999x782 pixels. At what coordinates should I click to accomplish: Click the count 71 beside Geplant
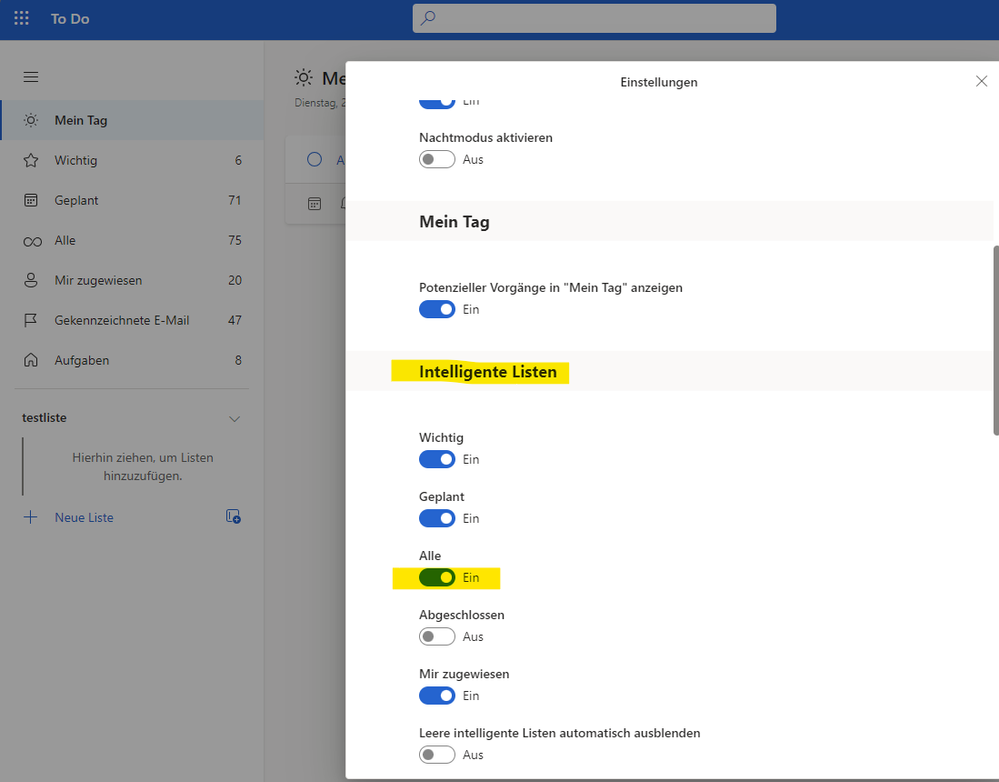pos(234,200)
